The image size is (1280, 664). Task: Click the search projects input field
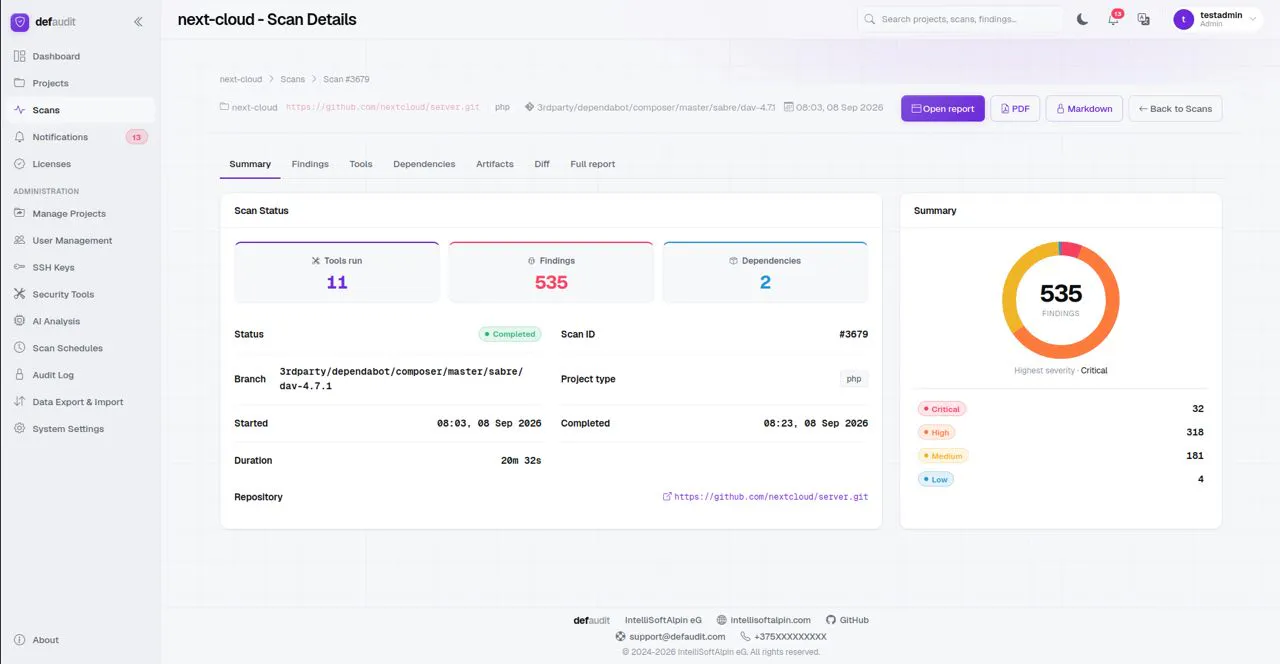[x=960, y=19]
